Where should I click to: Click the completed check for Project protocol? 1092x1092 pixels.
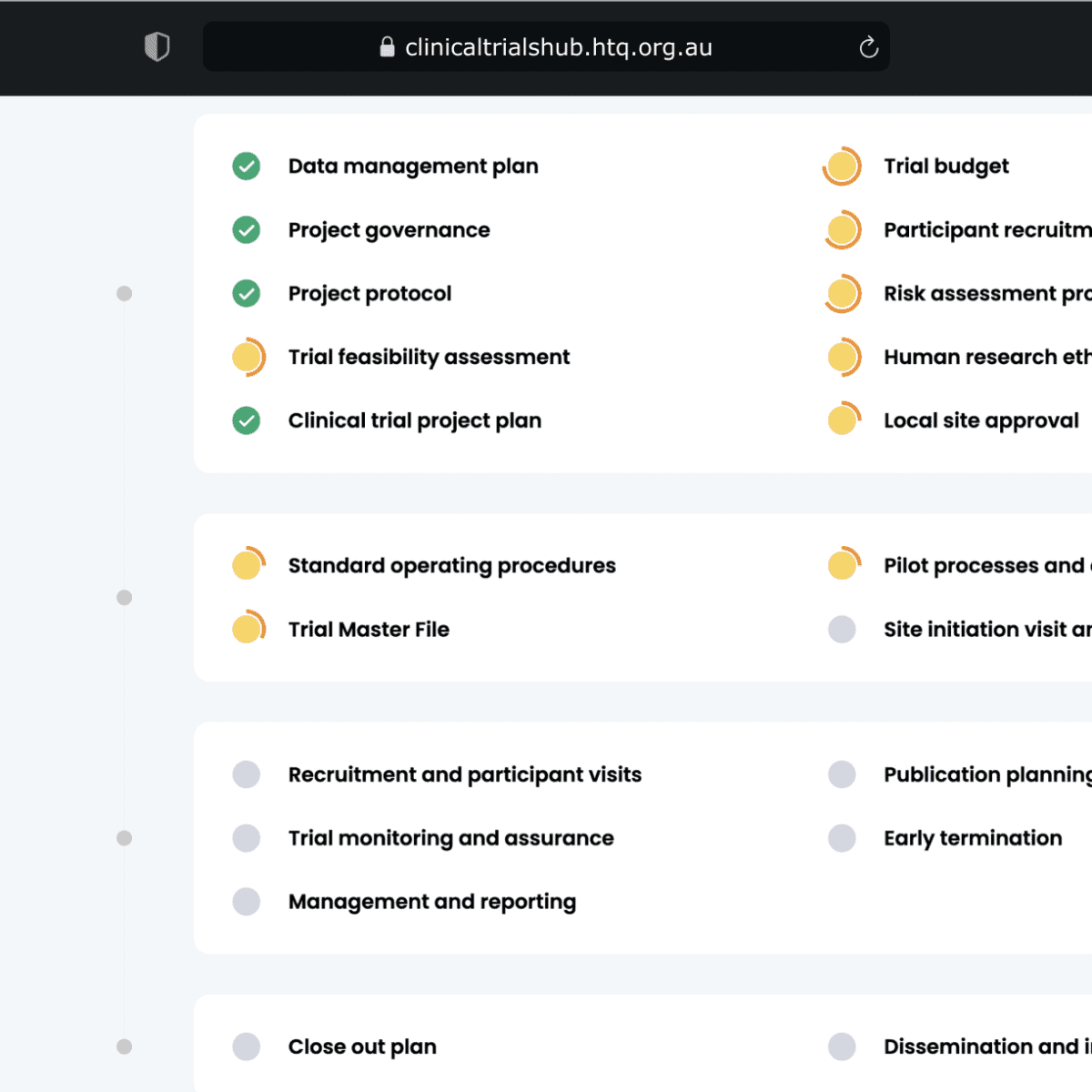247,294
